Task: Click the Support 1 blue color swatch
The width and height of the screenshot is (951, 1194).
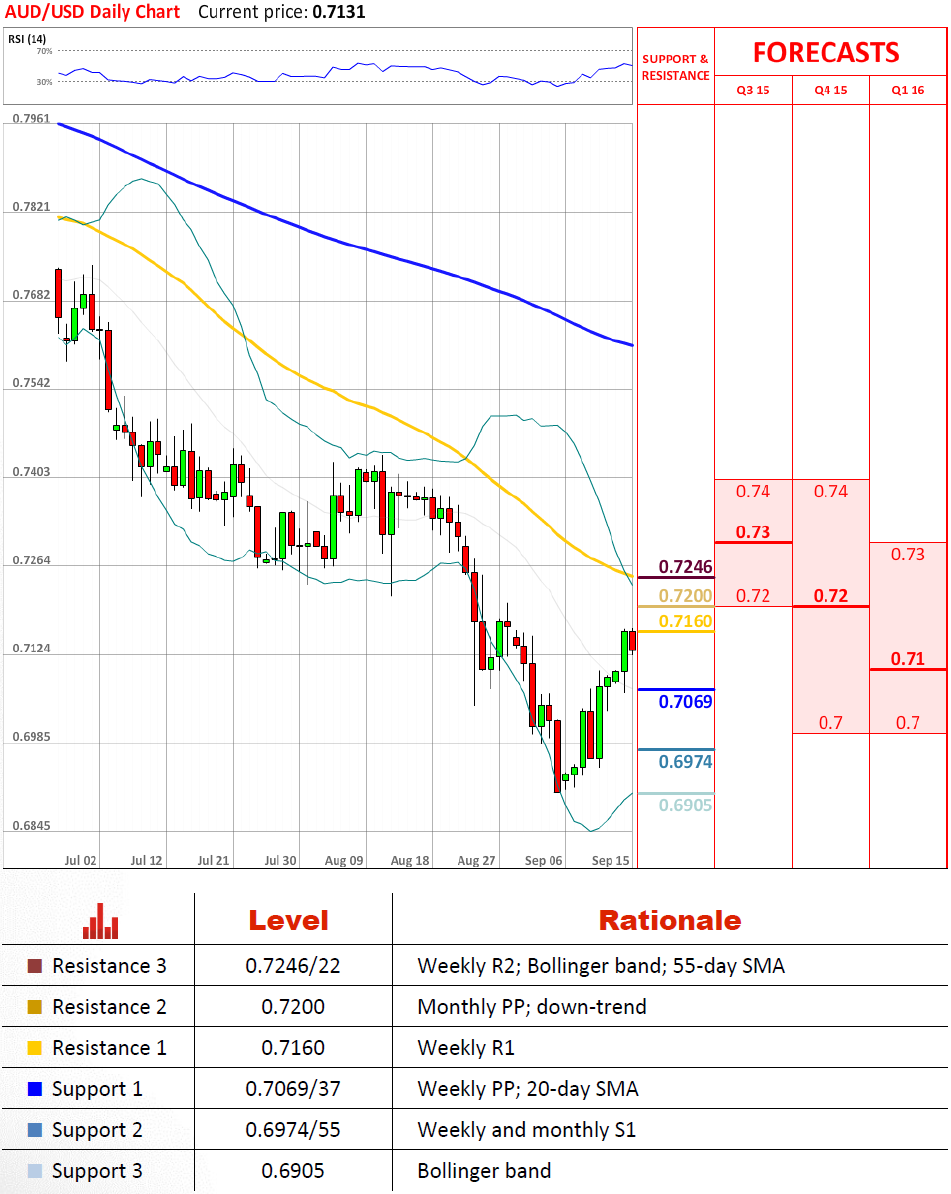Action: tap(34, 1089)
